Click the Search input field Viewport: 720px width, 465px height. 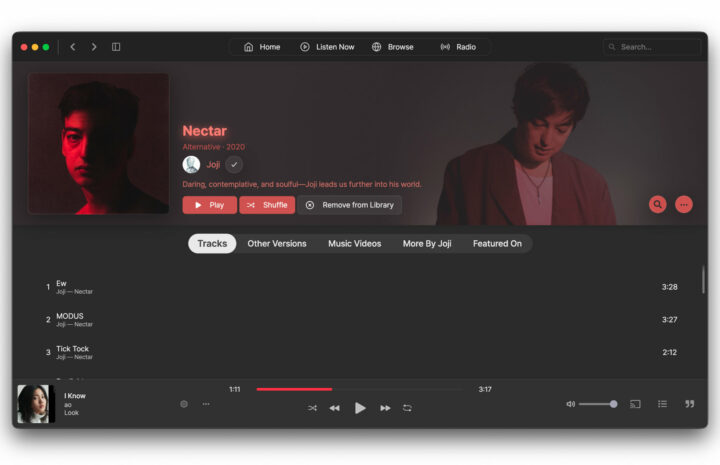652,47
